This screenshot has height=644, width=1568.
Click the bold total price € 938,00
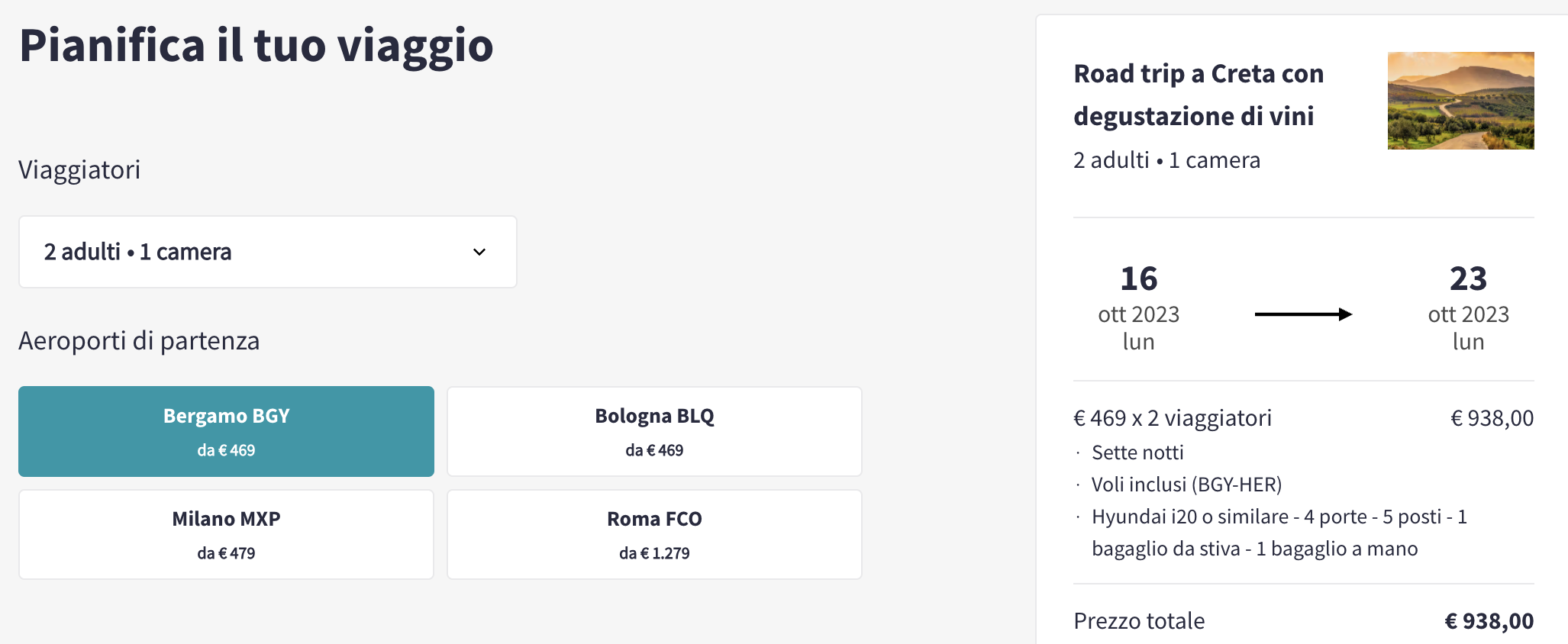[1489, 621]
